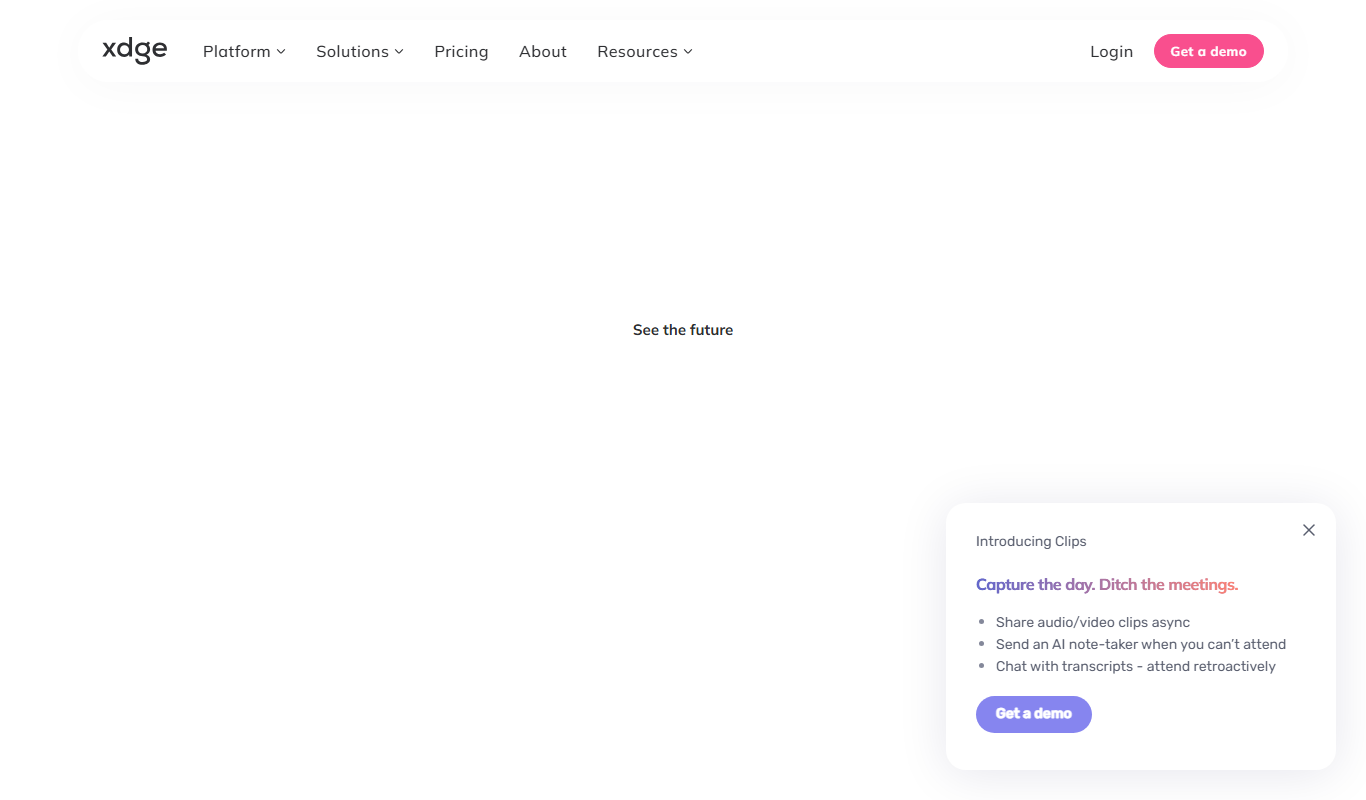The width and height of the screenshot is (1366, 800).
Task: Go to the Pricing page
Action: point(461,51)
